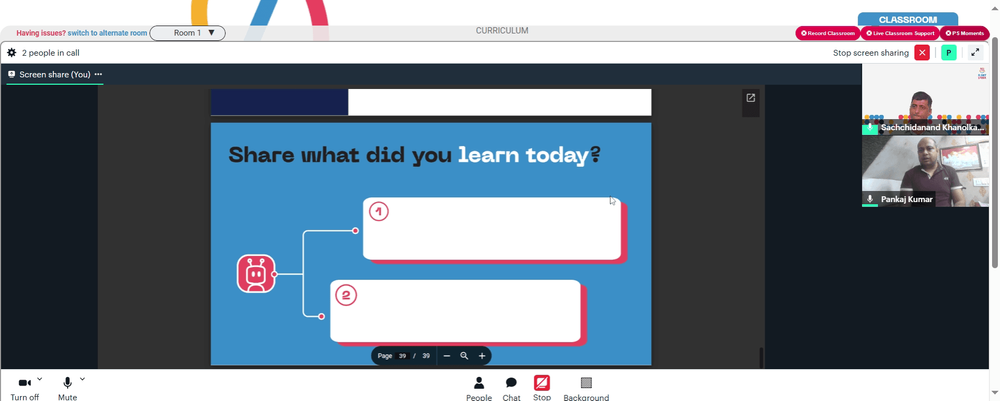Turn off the camera

tap(24, 388)
